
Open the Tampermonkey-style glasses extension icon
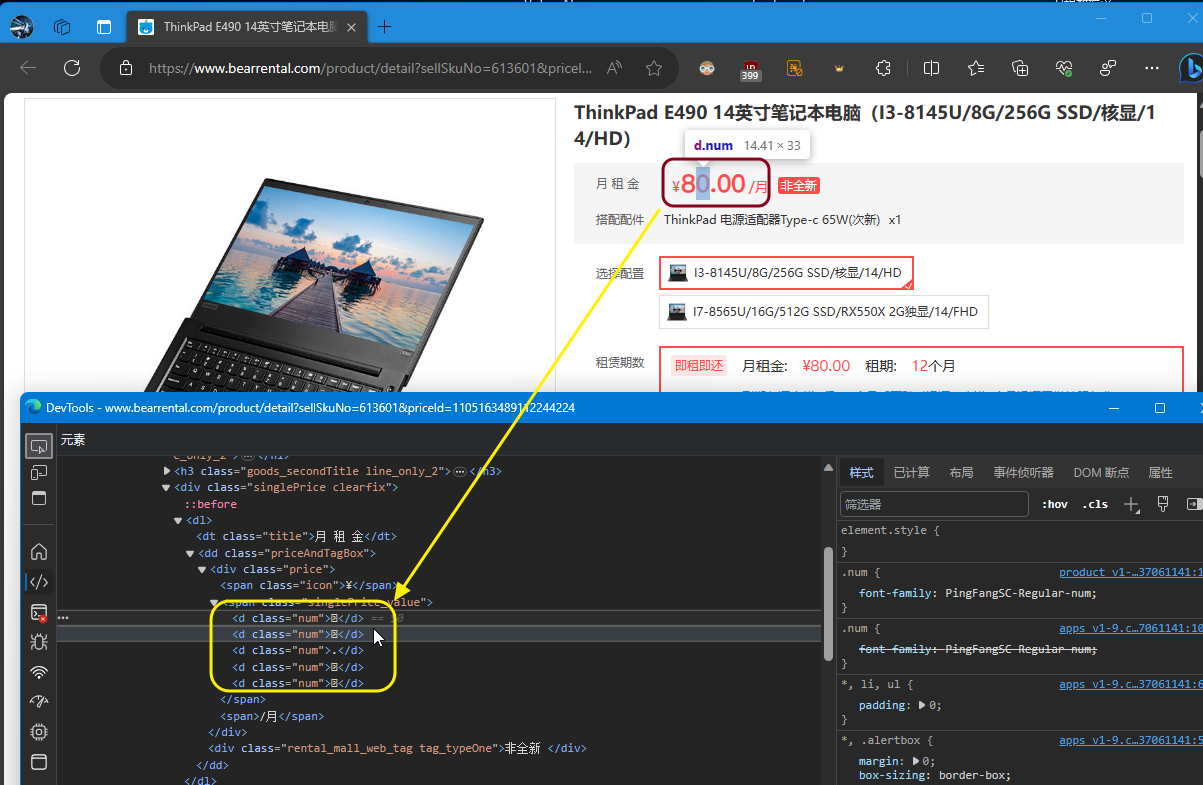(707, 68)
